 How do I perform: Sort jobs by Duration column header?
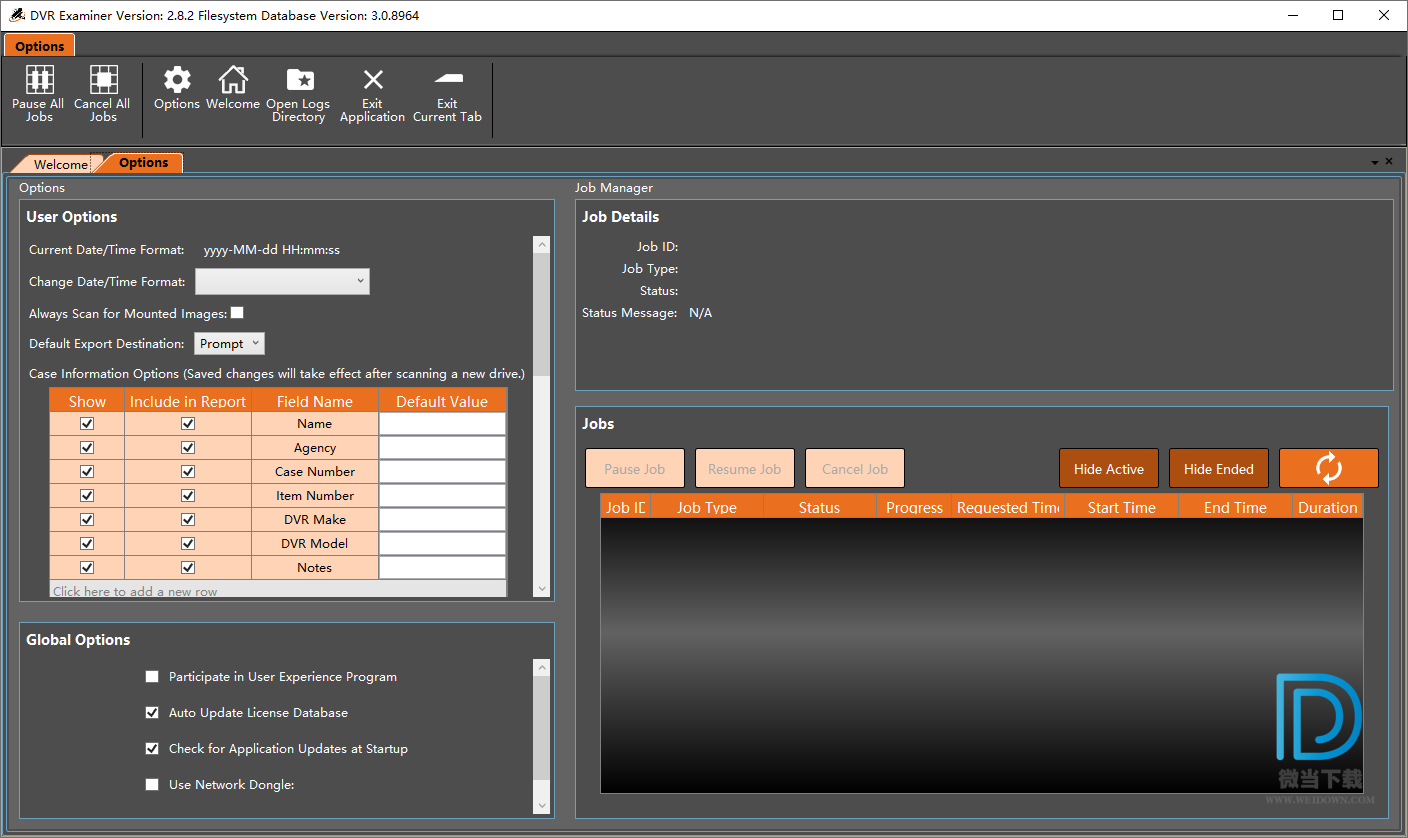pos(1327,507)
